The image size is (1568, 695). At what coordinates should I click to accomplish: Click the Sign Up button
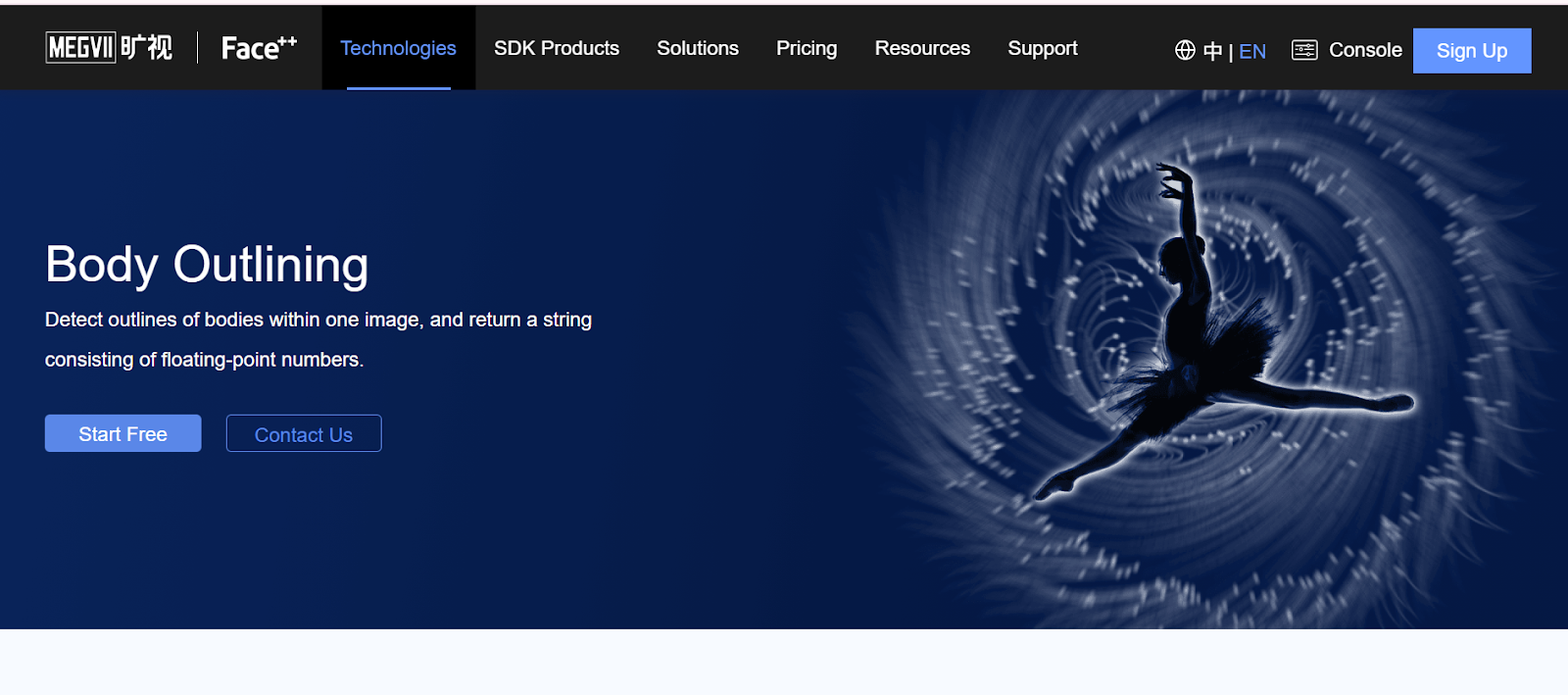click(1472, 51)
